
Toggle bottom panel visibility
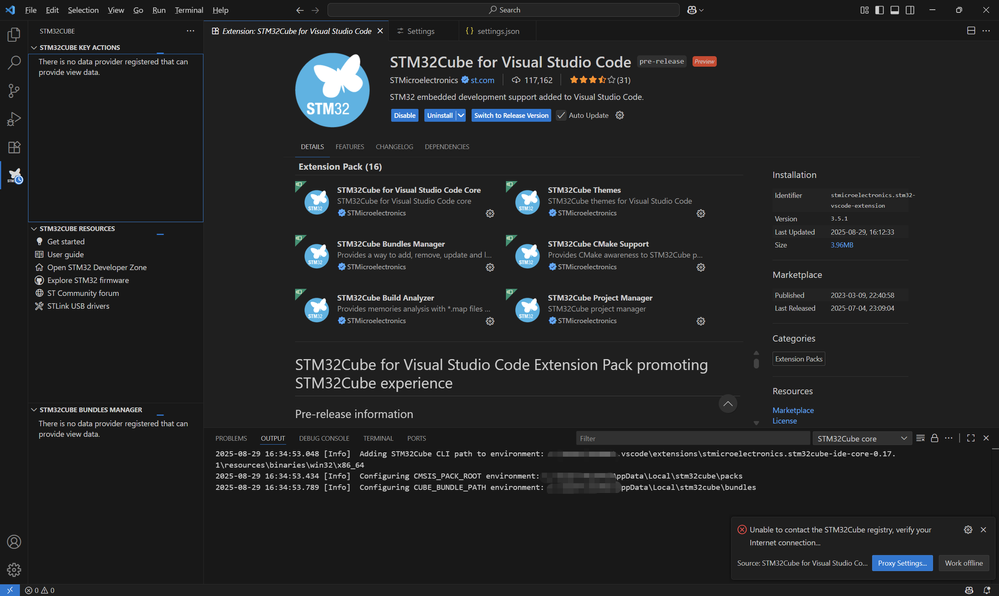click(x=895, y=10)
